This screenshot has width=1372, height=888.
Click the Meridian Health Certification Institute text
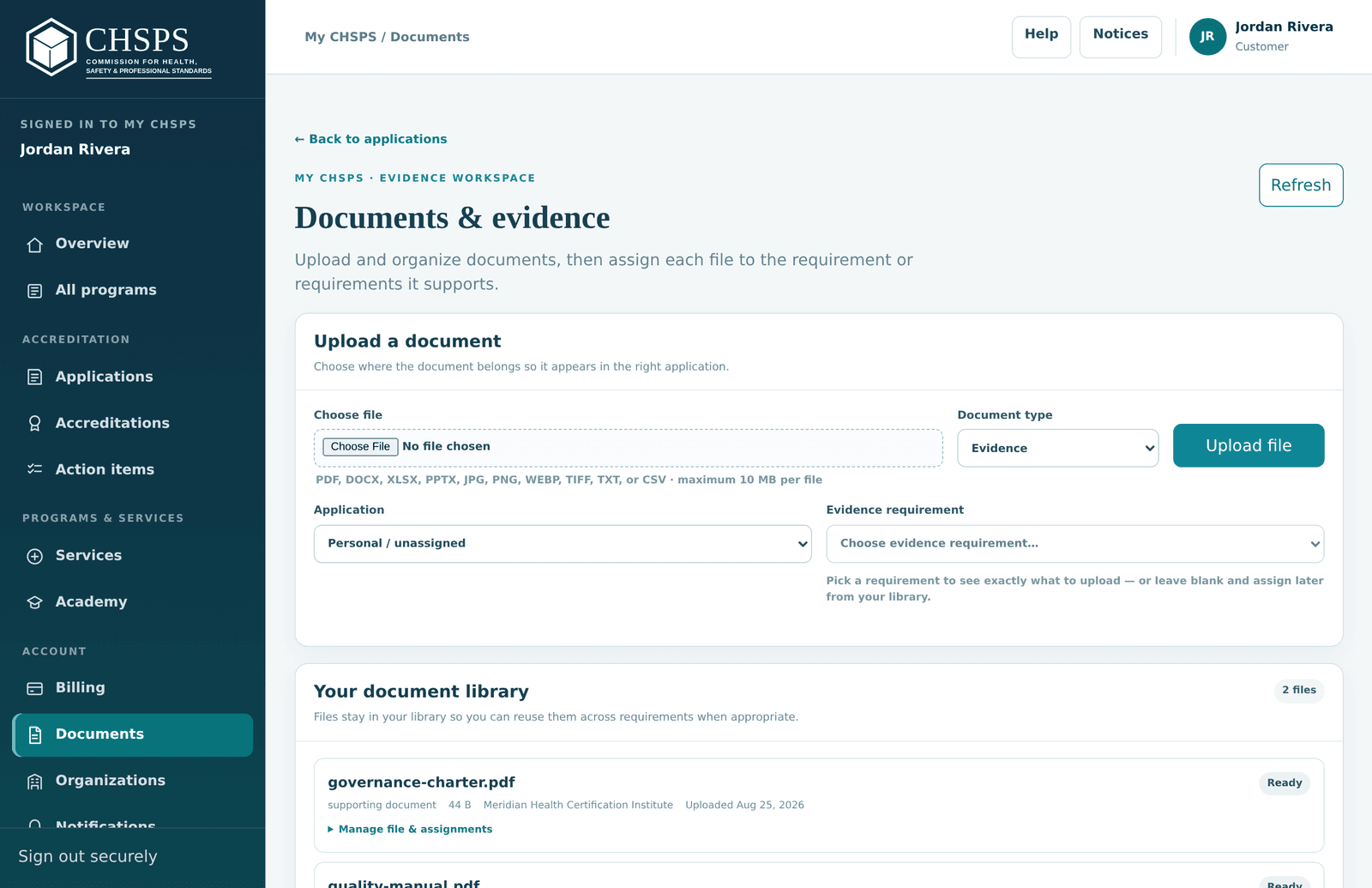(578, 805)
